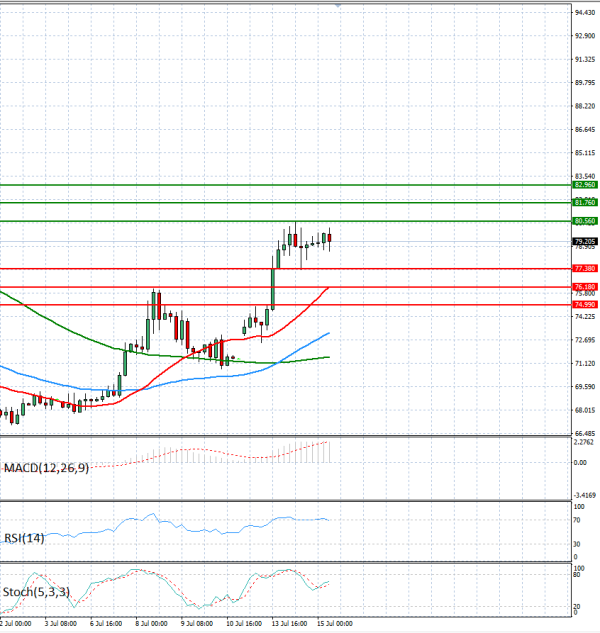Image resolution: width=600 pixels, height=633 pixels.
Task: Click the 94.430 price scale value
Action: tap(585, 13)
